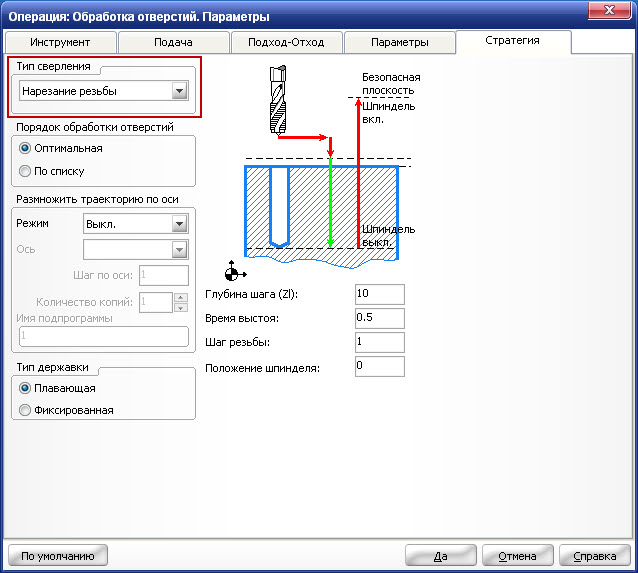Click the Положение шпинделя field

380,366
